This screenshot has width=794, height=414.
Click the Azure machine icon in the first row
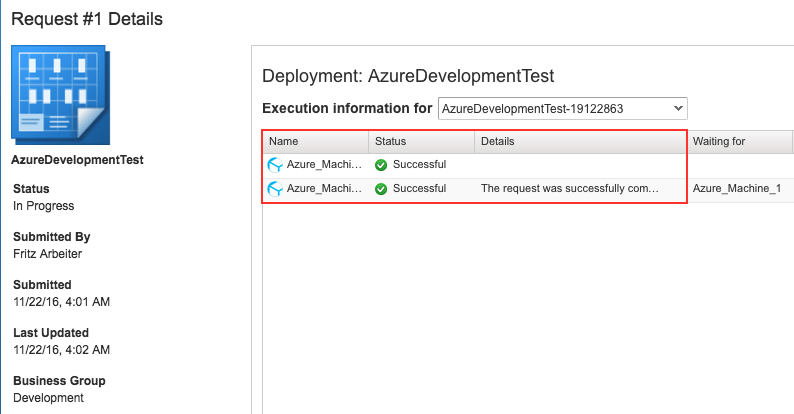275,165
